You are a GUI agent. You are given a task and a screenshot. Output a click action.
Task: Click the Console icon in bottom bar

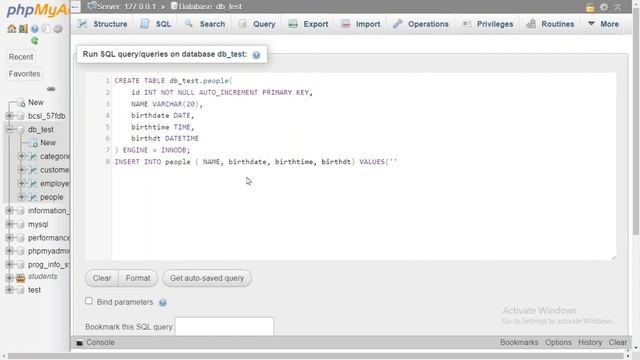80,342
